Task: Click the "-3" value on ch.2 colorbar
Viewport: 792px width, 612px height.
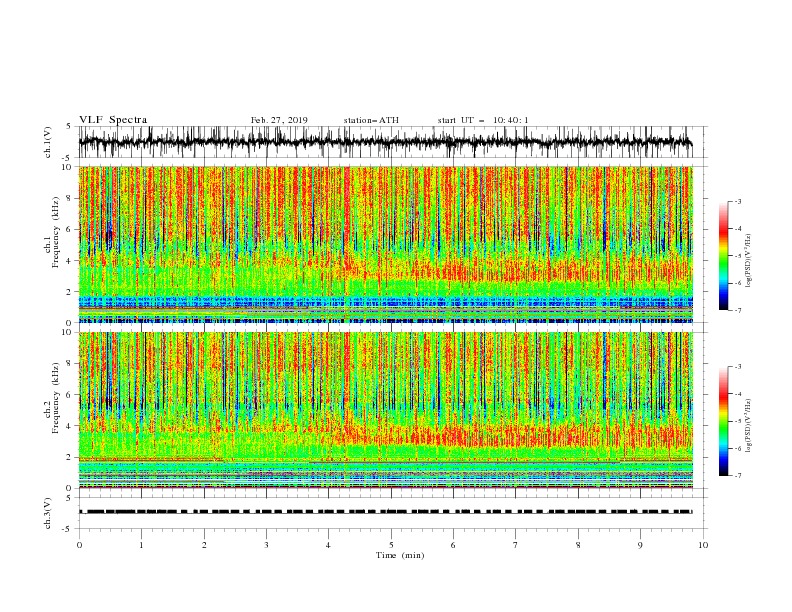Action: (737, 367)
